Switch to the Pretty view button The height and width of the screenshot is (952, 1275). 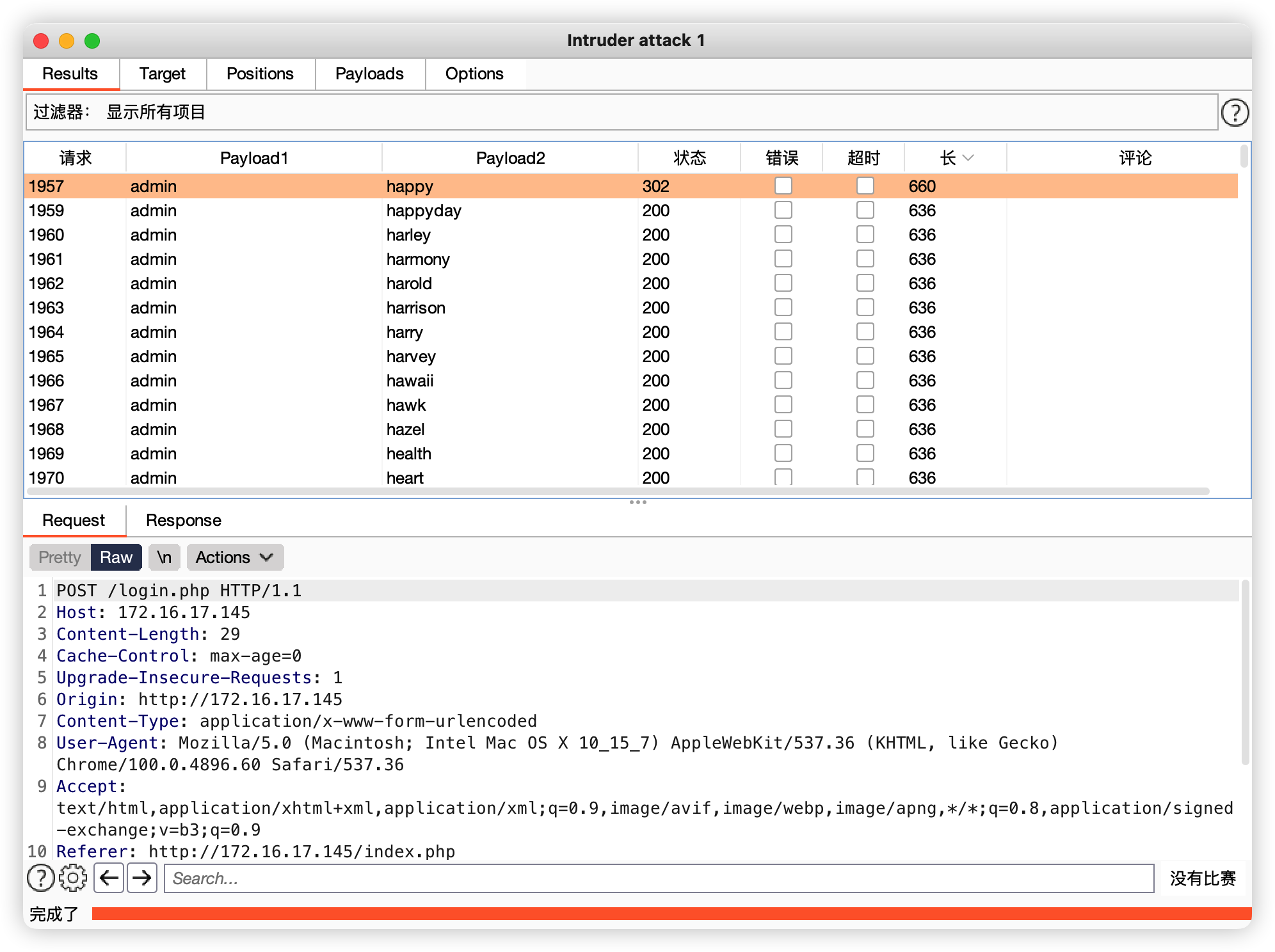tap(60, 557)
